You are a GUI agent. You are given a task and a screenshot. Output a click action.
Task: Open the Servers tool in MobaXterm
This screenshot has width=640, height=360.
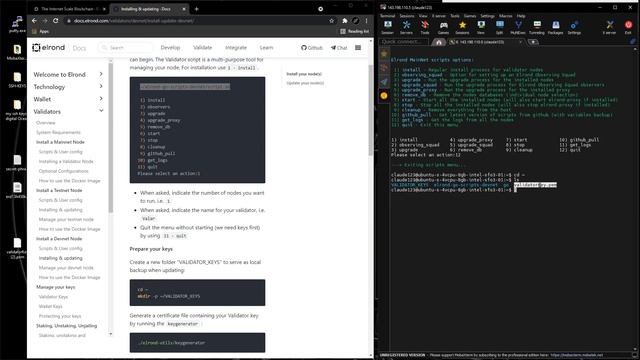pos(406,27)
